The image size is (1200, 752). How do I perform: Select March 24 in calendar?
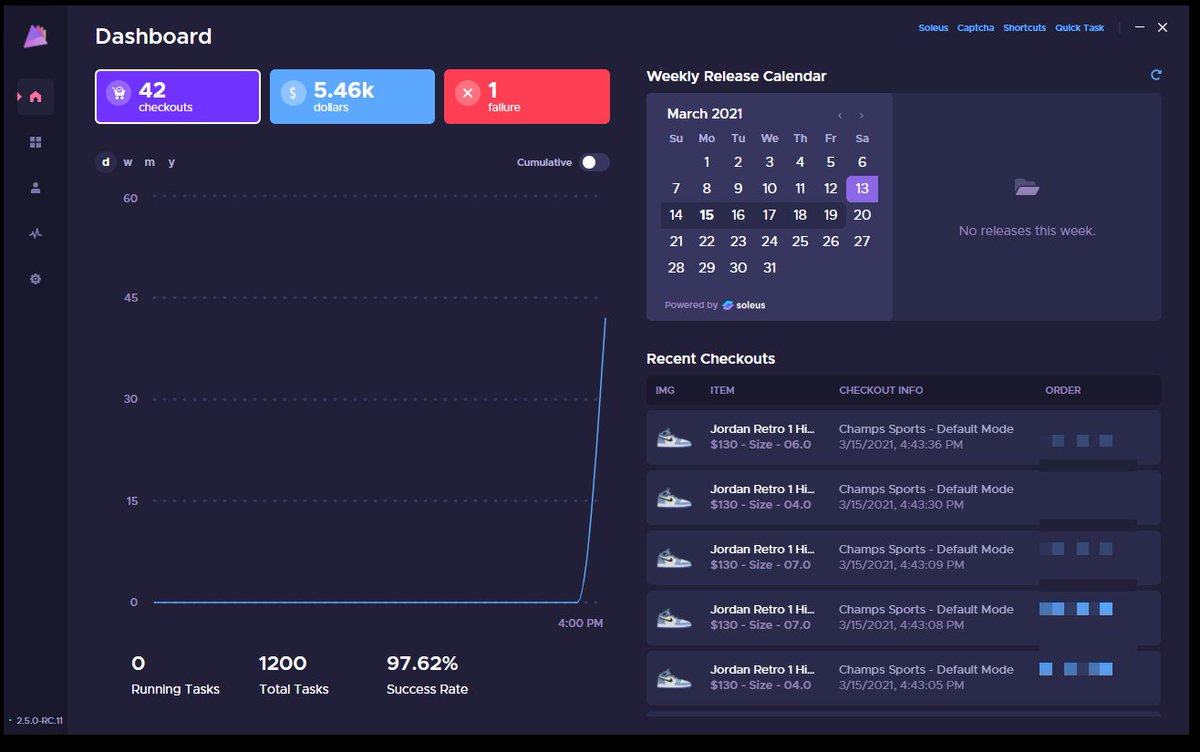[769, 241]
